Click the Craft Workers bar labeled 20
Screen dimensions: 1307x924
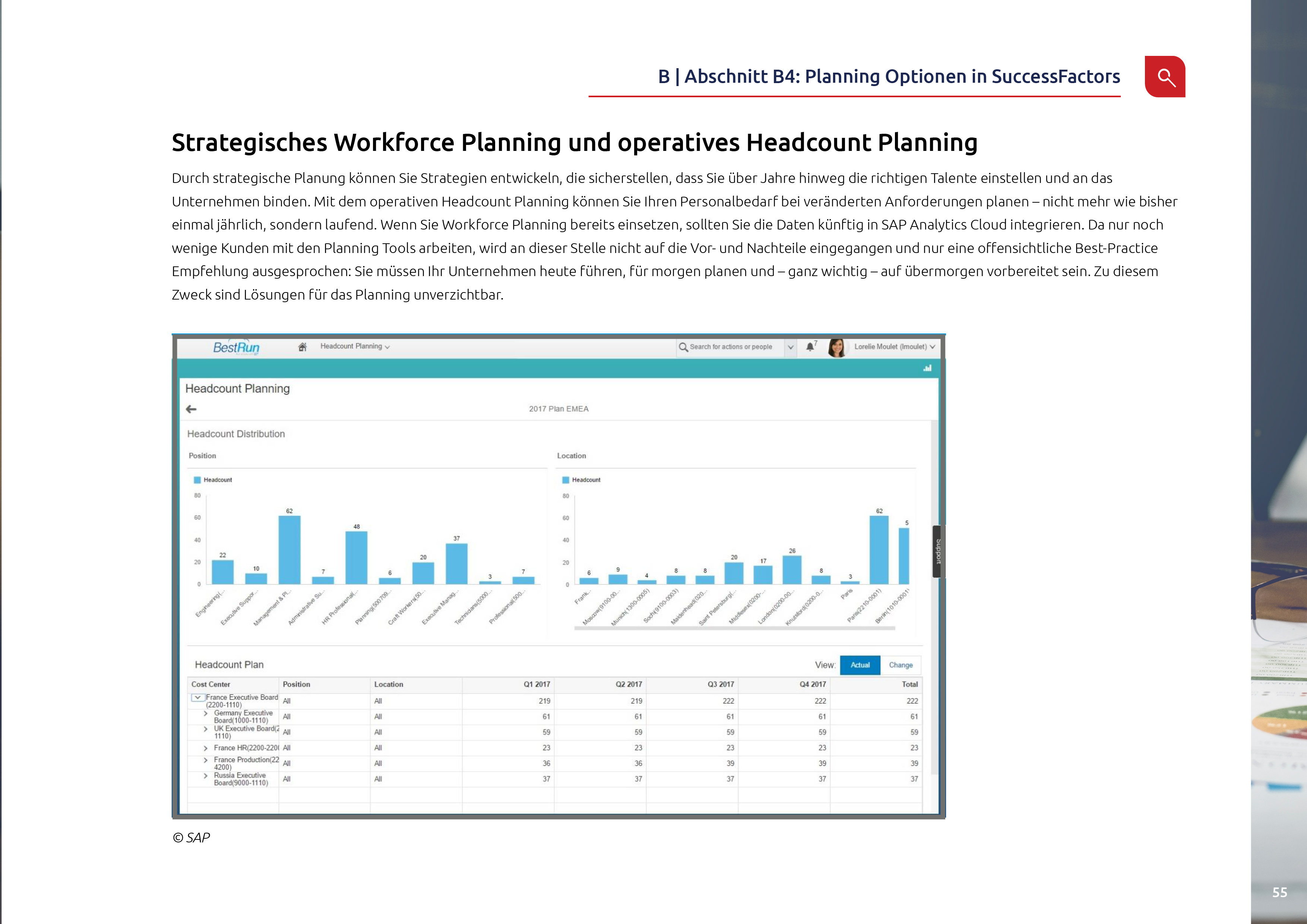click(x=423, y=573)
